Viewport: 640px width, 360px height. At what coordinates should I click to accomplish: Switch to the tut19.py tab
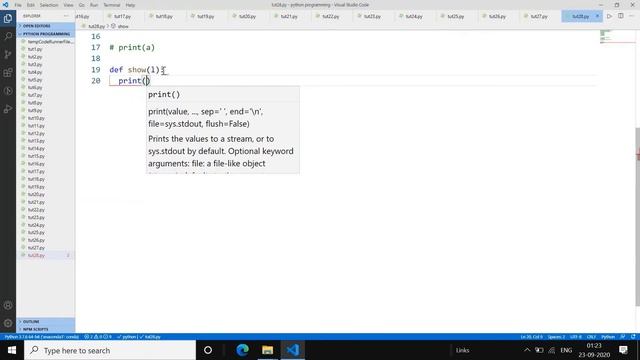206,16
